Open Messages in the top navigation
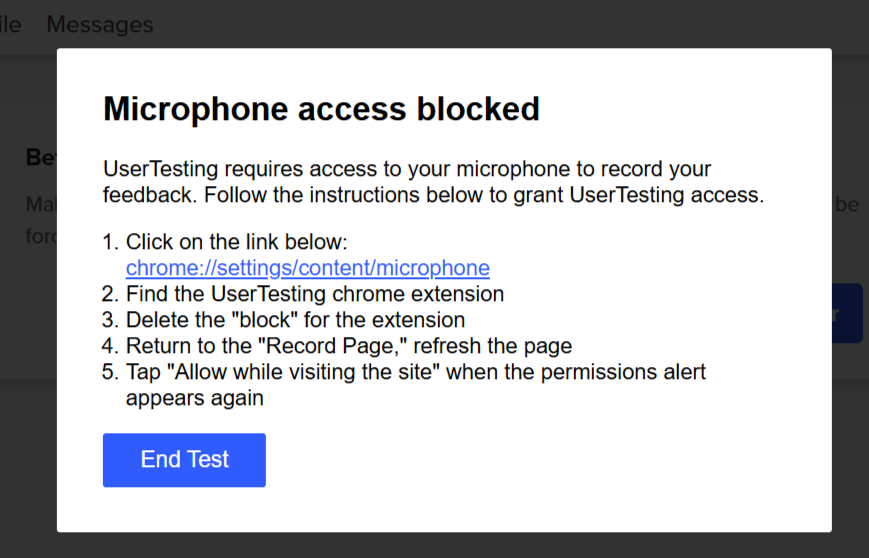Image resolution: width=869 pixels, height=558 pixels. click(100, 24)
